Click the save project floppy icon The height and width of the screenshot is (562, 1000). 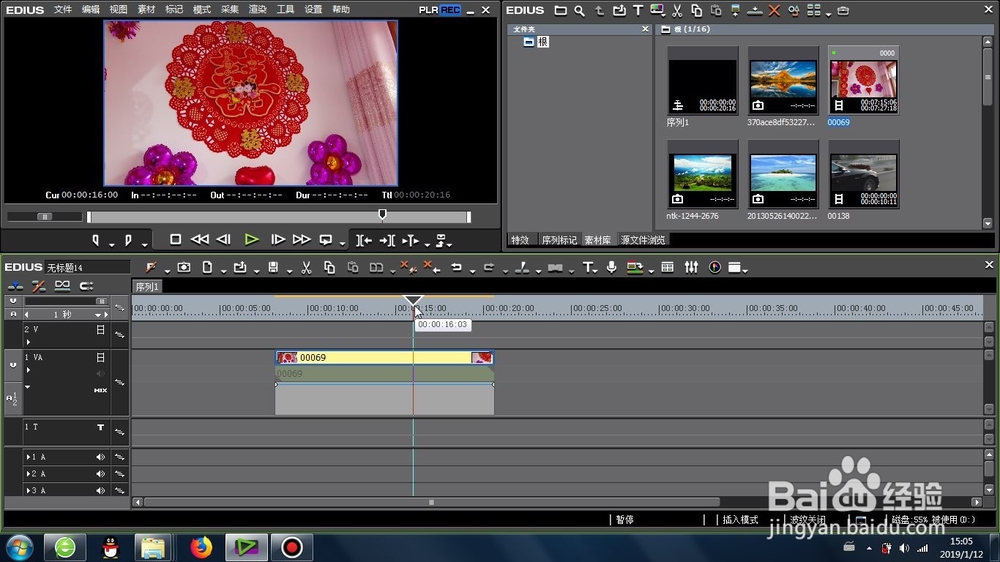tap(273, 267)
